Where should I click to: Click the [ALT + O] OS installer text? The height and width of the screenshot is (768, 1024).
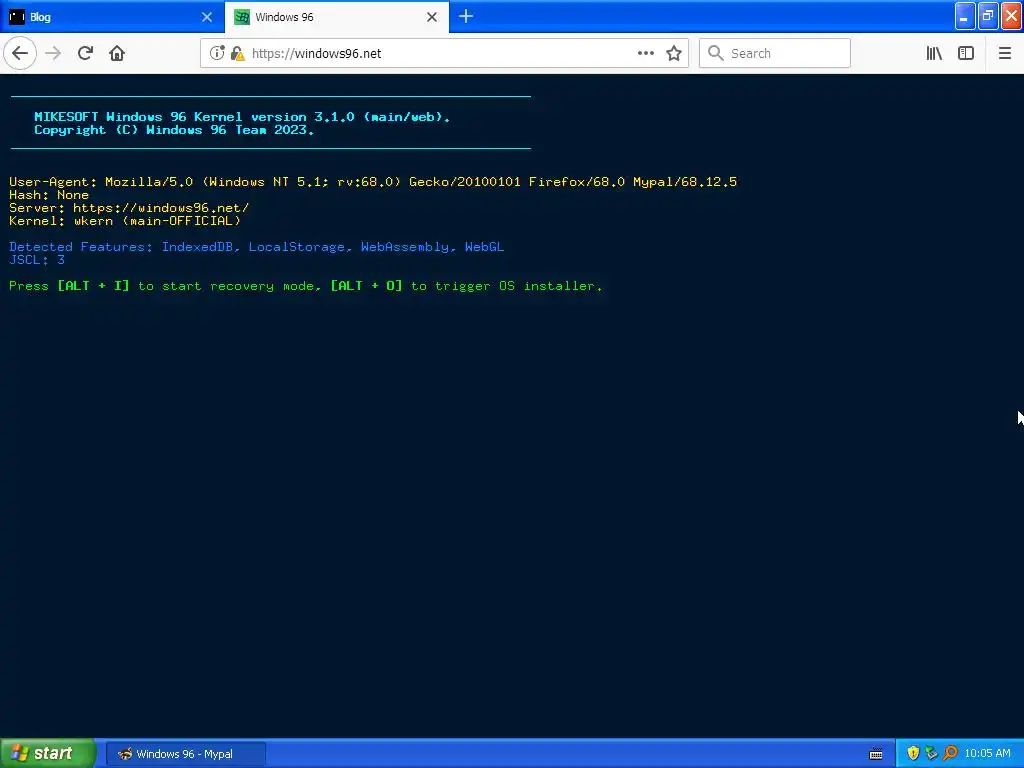366,285
